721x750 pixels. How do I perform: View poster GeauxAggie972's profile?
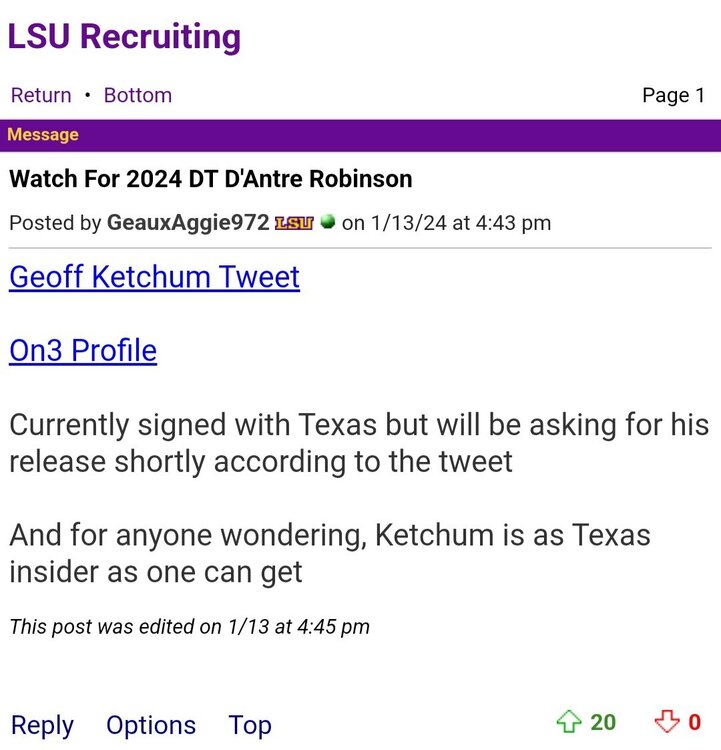tap(188, 223)
